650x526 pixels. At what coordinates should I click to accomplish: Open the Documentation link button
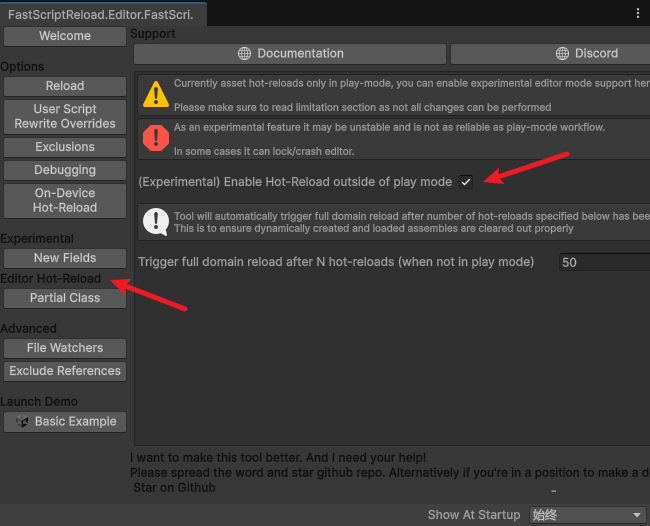290,54
